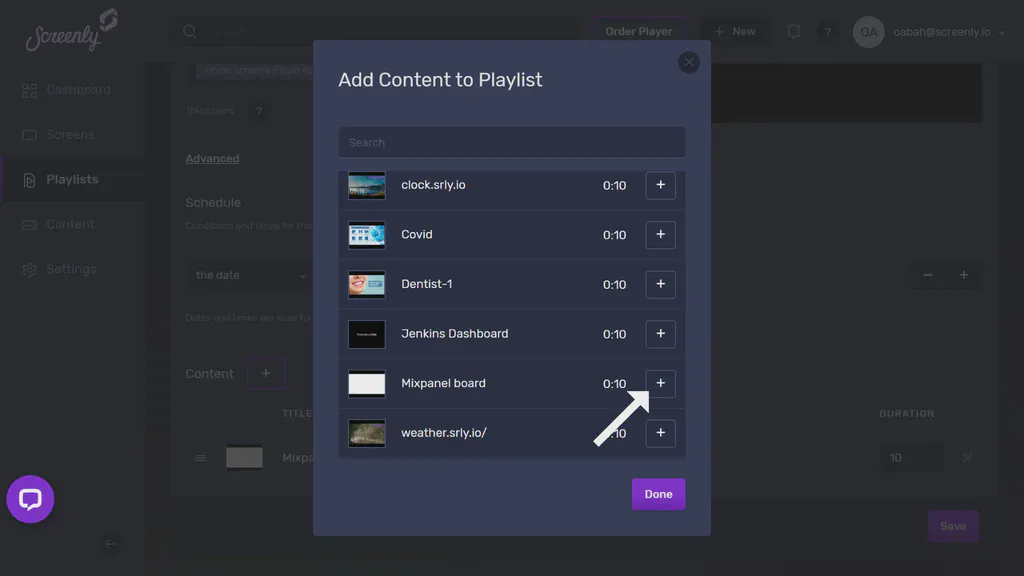Open the live chat bubble
1024x576 pixels.
tap(30, 499)
